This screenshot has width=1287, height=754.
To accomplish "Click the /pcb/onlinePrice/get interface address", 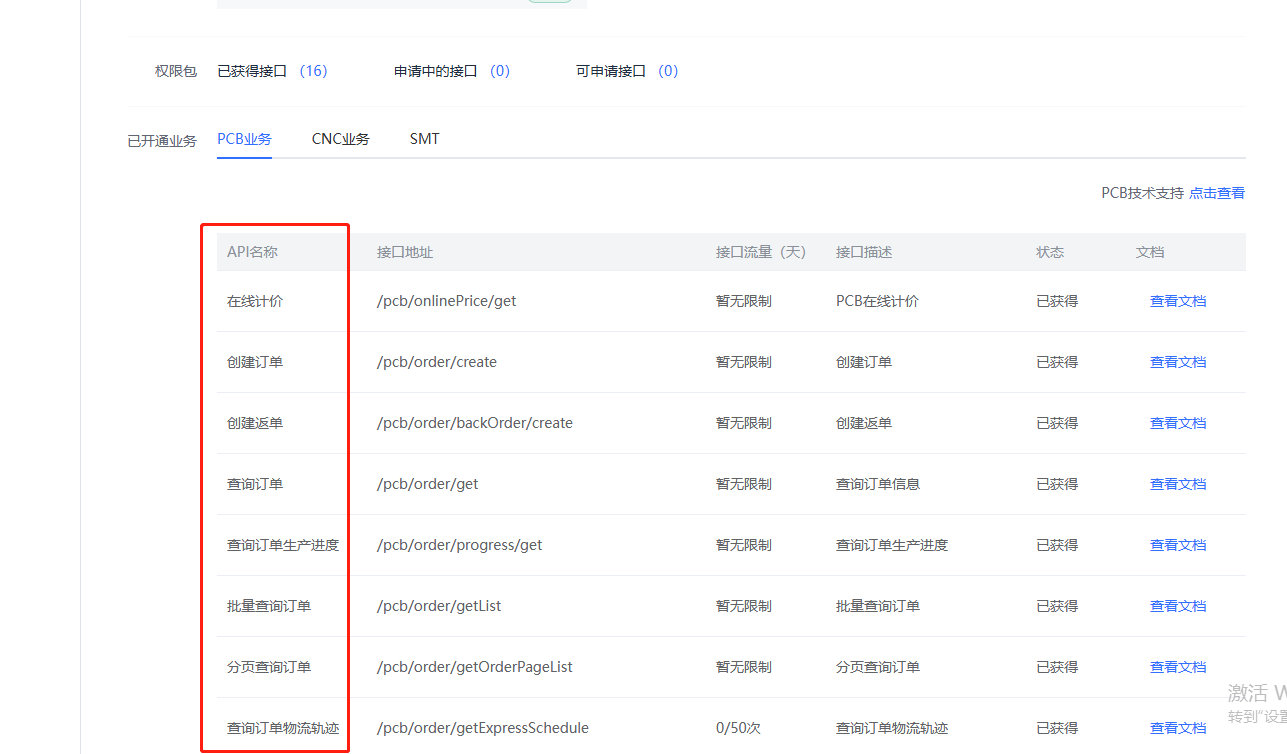I will pyautogui.click(x=446, y=301).
